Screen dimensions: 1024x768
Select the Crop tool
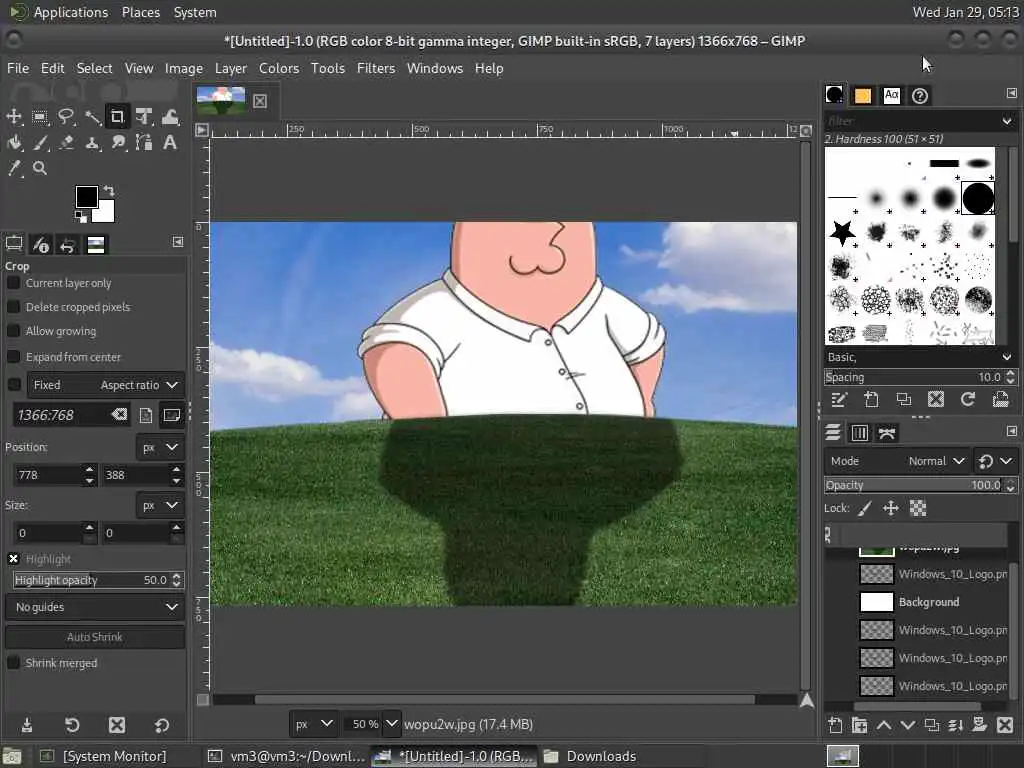[118, 117]
